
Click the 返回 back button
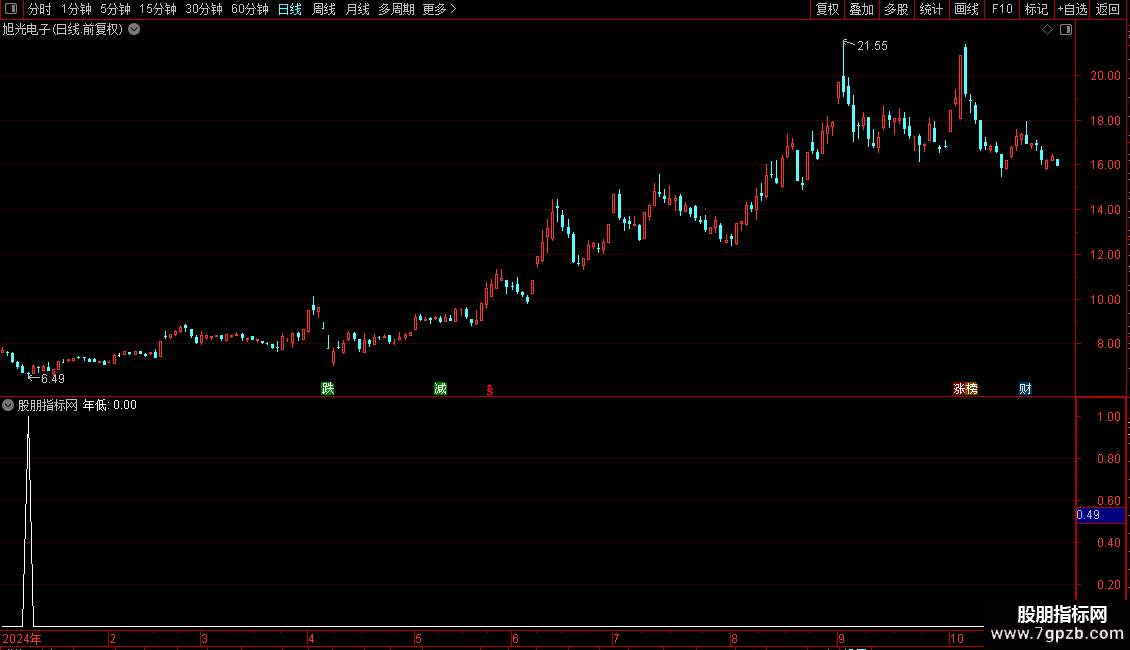1108,9
